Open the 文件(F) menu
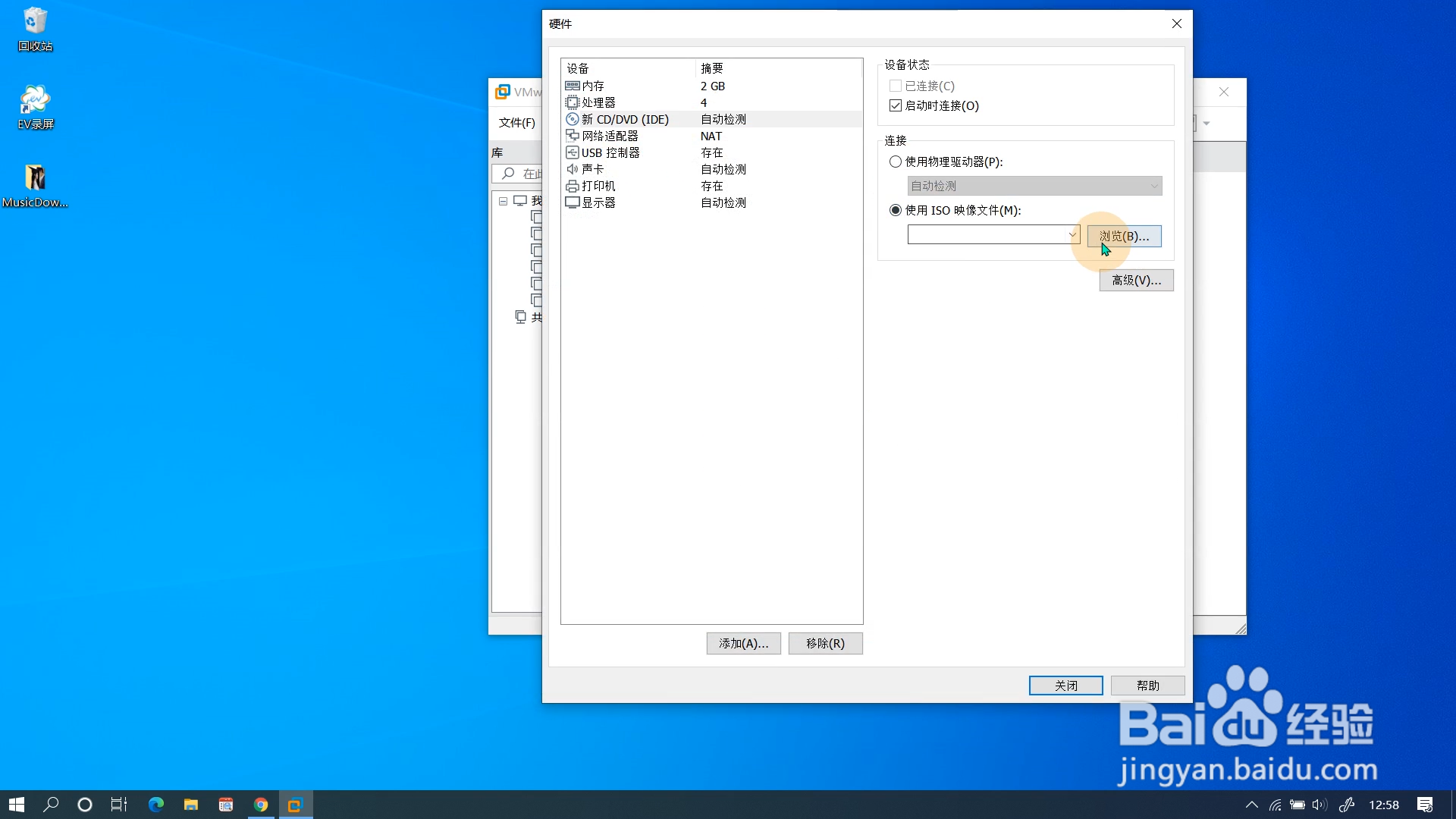The image size is (1456, 819). [x=516, y=123]
